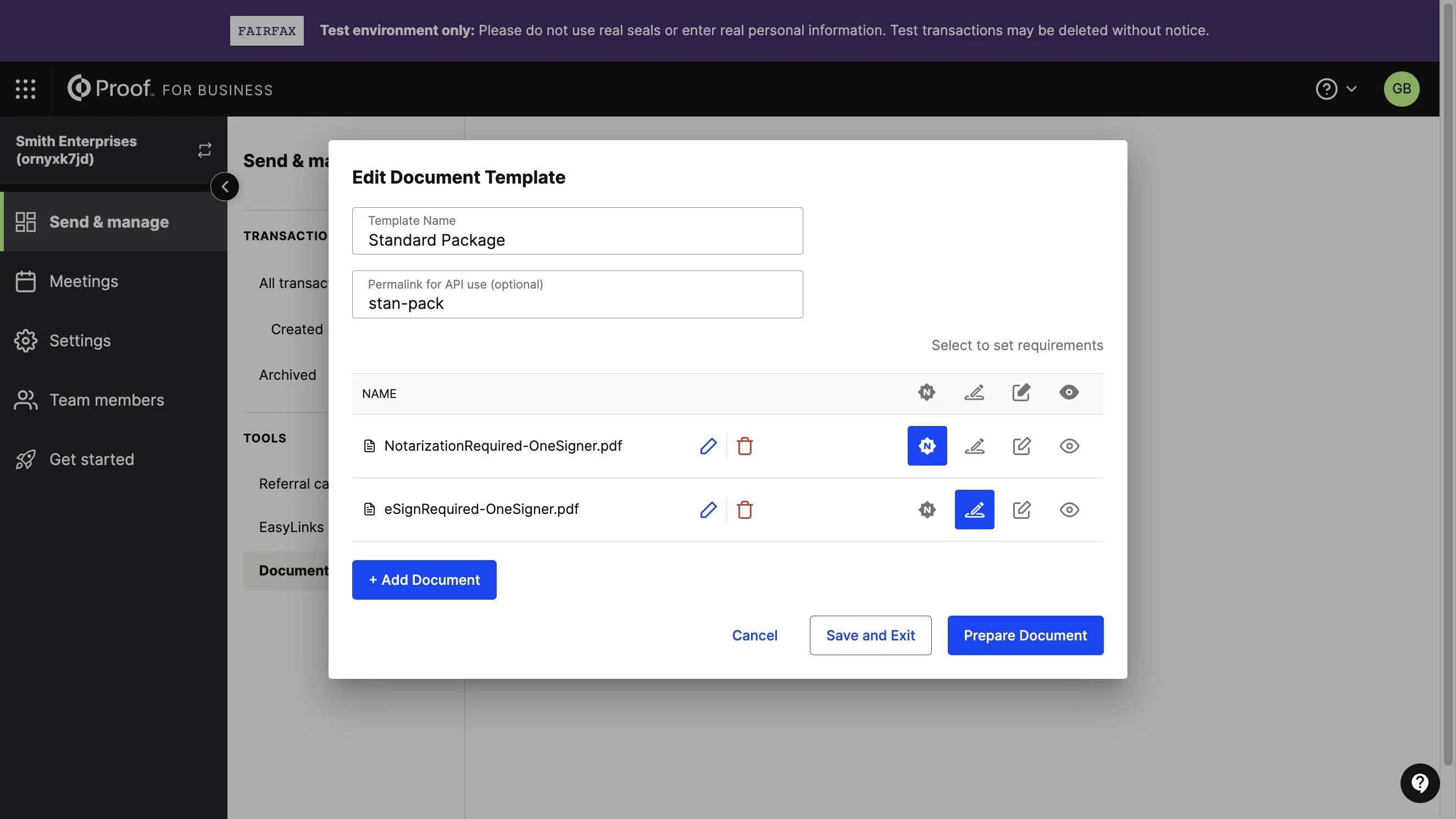The image size is (1456, 819).
Task: Open Team members in sidebar
Action: (x=114, y=400)
